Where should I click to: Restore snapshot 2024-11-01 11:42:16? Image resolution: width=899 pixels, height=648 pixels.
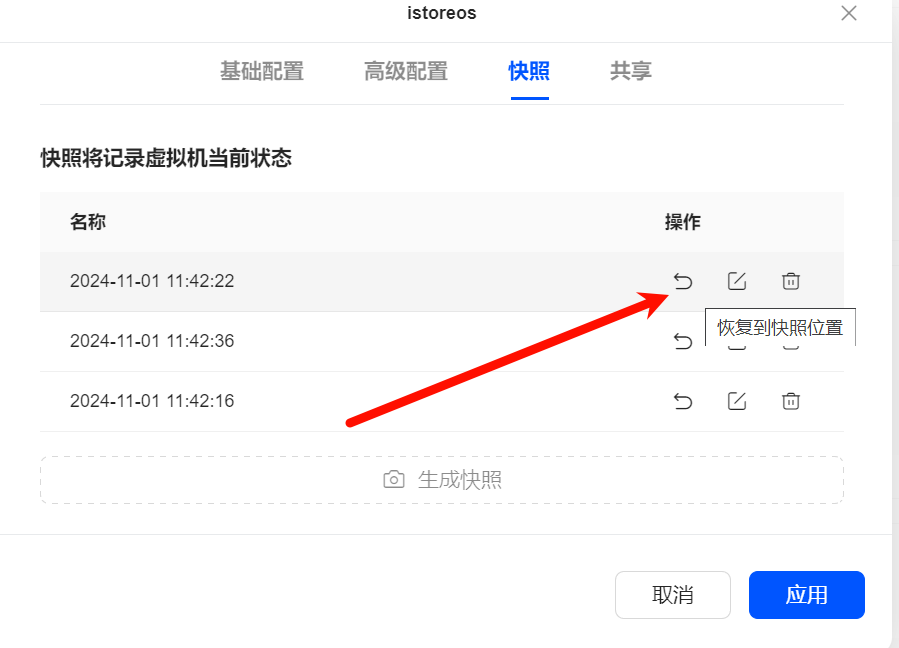(683, 401)
